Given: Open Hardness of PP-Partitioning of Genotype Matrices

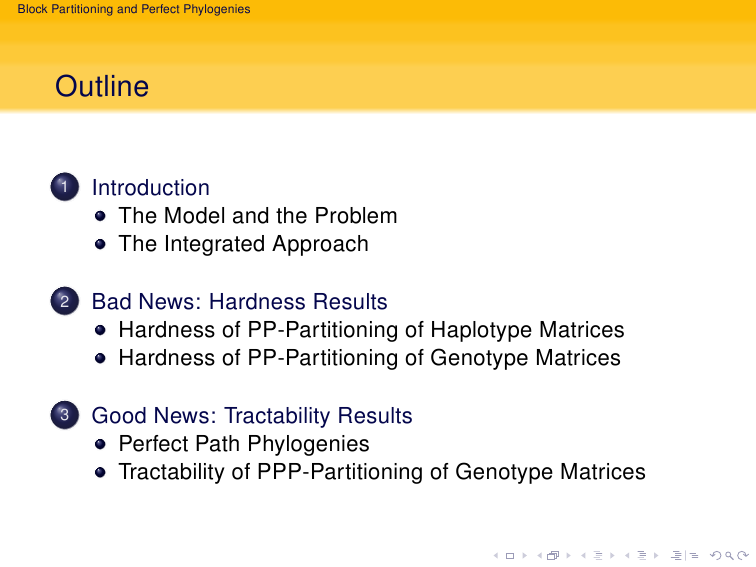Looking at the screenshot, I should point(369,358).
